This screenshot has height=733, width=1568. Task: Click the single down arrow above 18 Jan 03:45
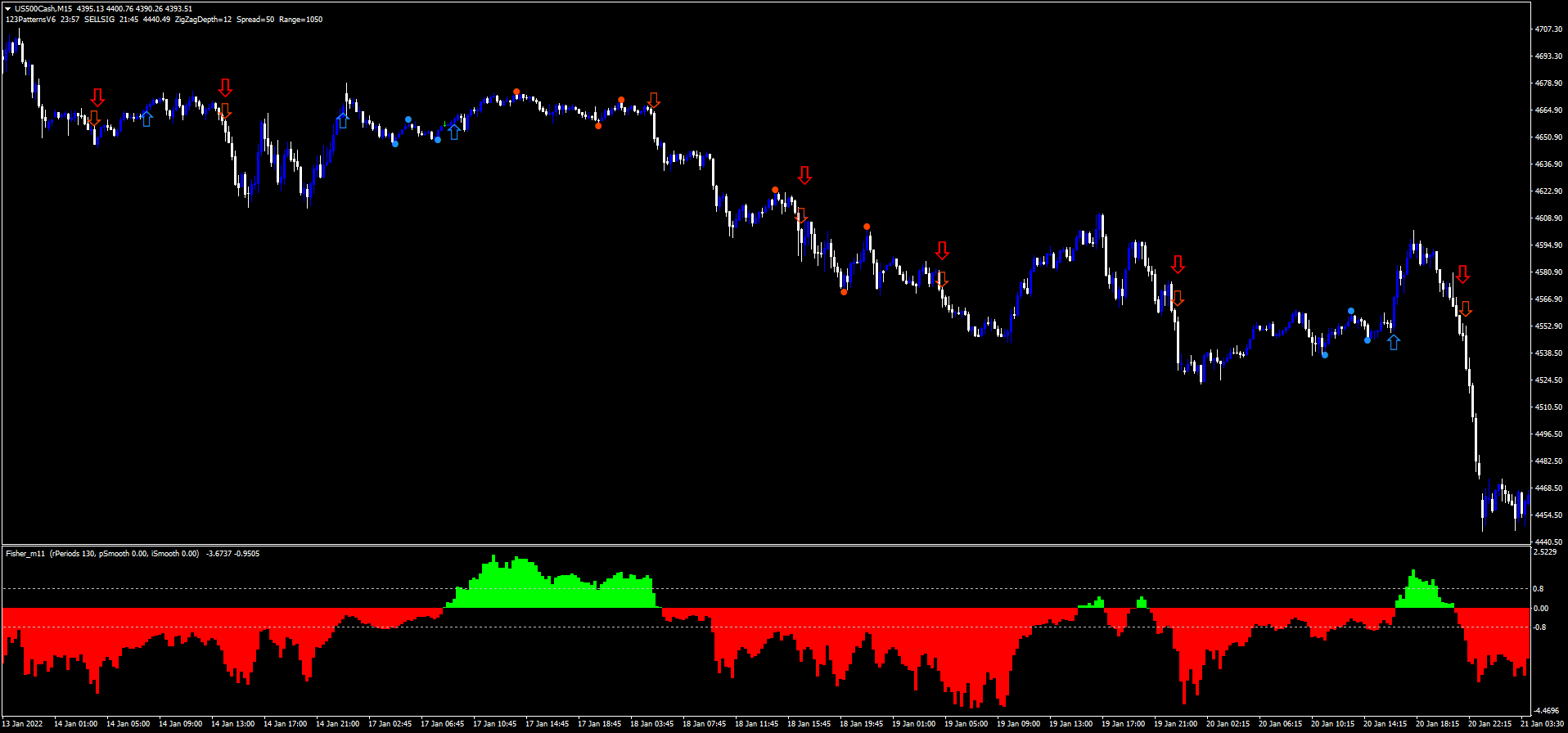point(653,101)
